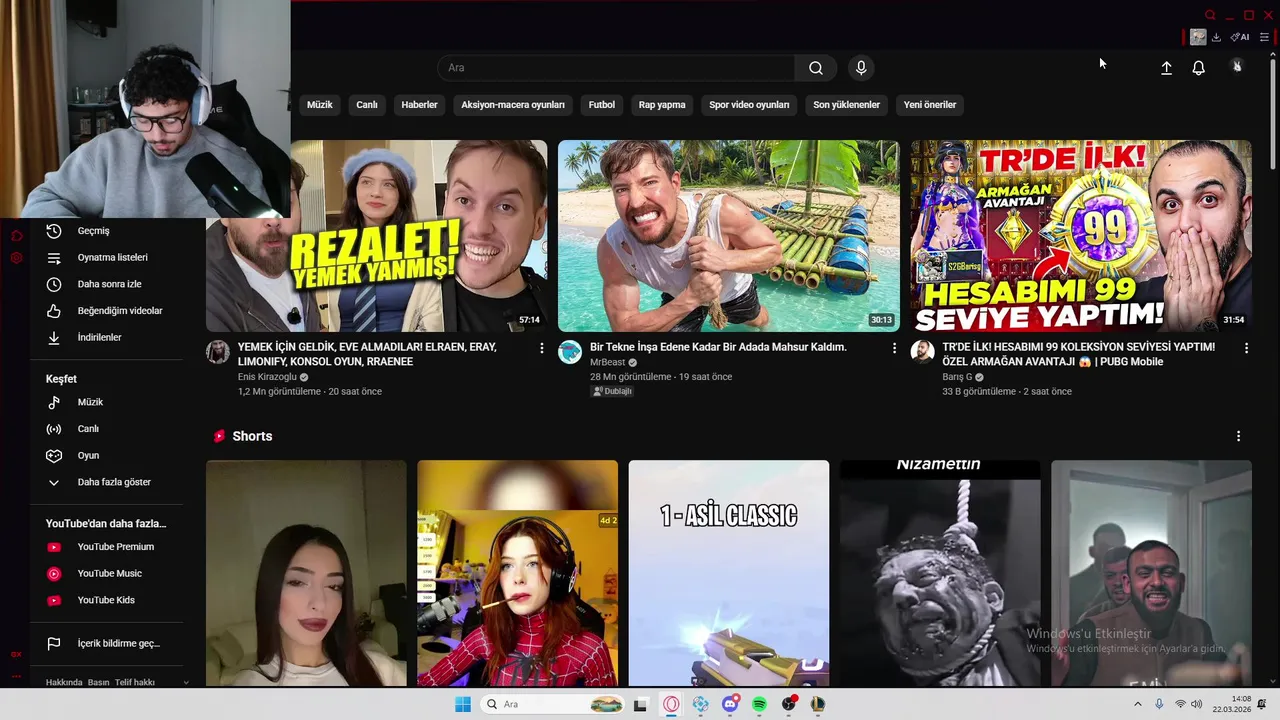Open the Spider-Man streamer Short

coord(517,573)
